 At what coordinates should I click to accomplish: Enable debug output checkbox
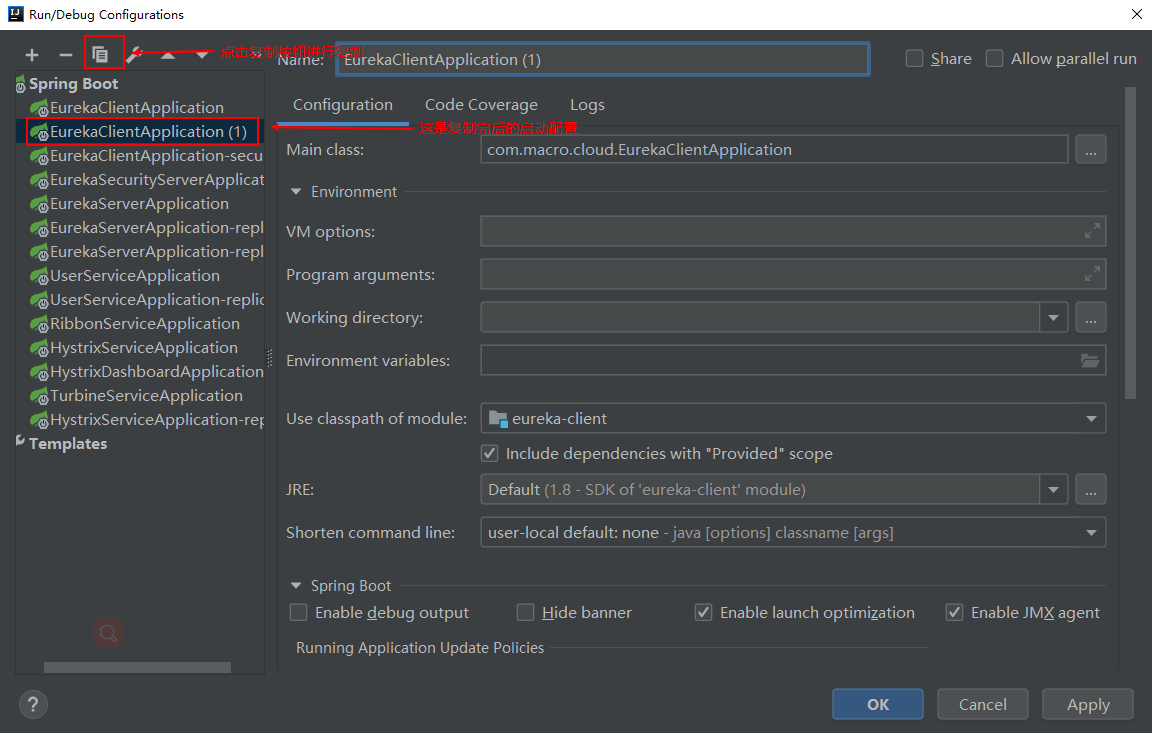(298, 613)
